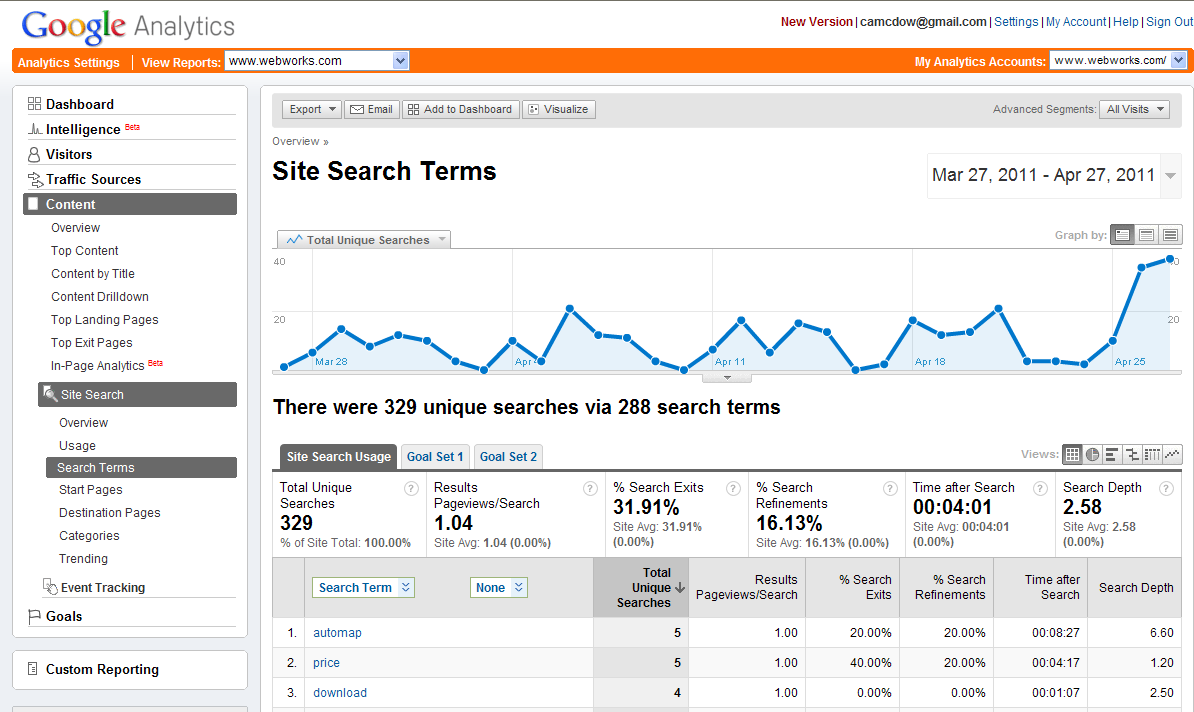
Task: Open Event Tracking reports
Action: pyautogui.click(x=102, y=587)
